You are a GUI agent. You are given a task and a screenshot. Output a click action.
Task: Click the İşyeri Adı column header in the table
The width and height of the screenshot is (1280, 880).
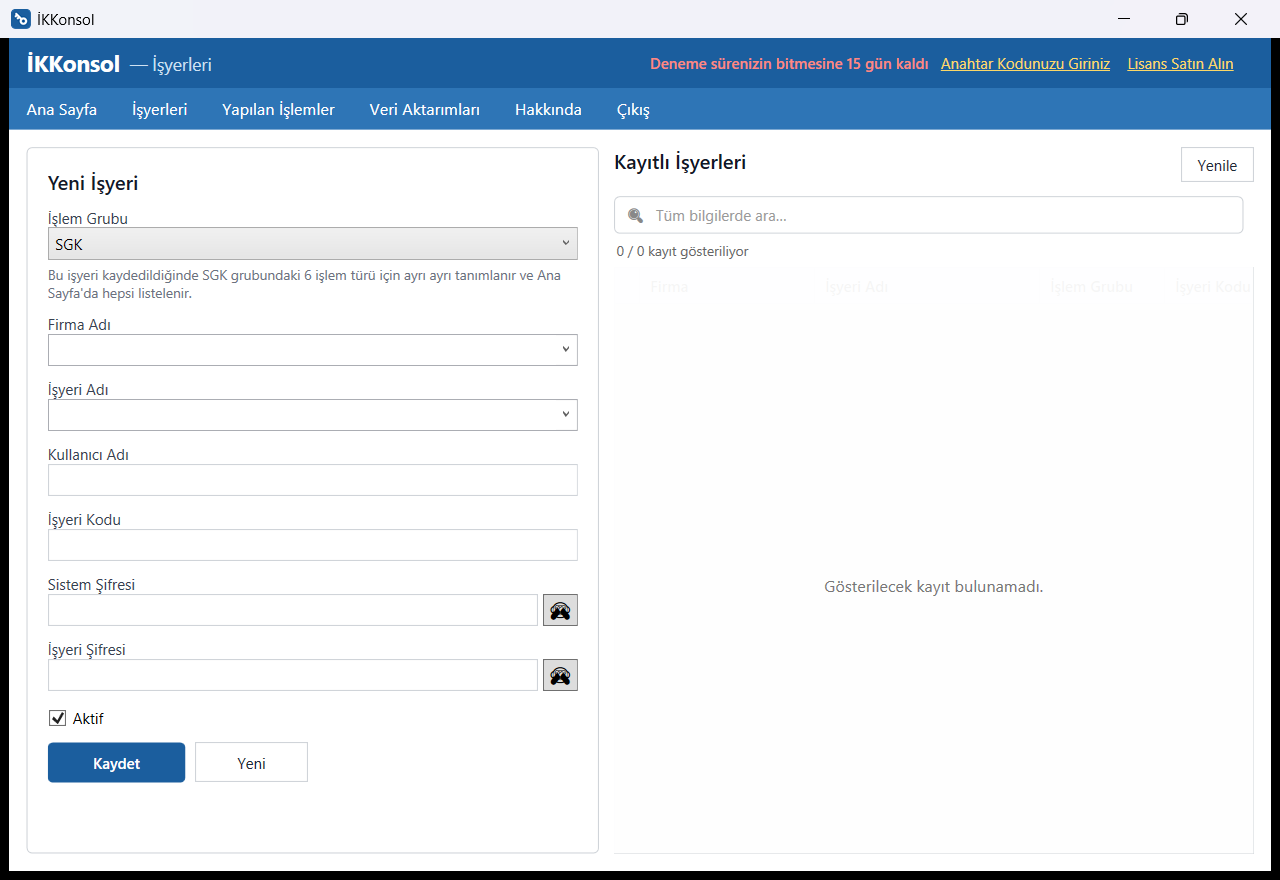(856, 287)
